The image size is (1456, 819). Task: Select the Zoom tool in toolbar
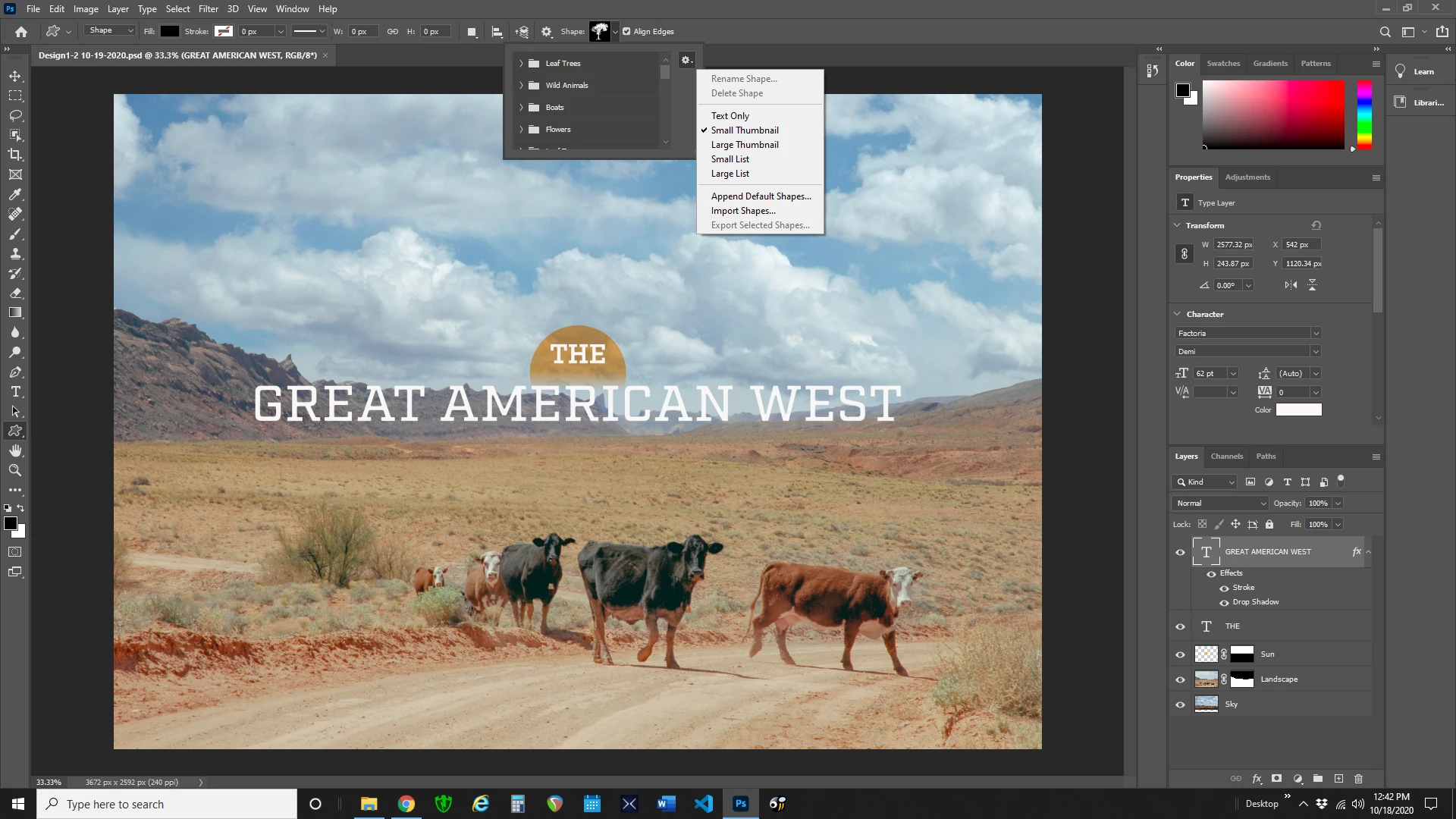15,470
